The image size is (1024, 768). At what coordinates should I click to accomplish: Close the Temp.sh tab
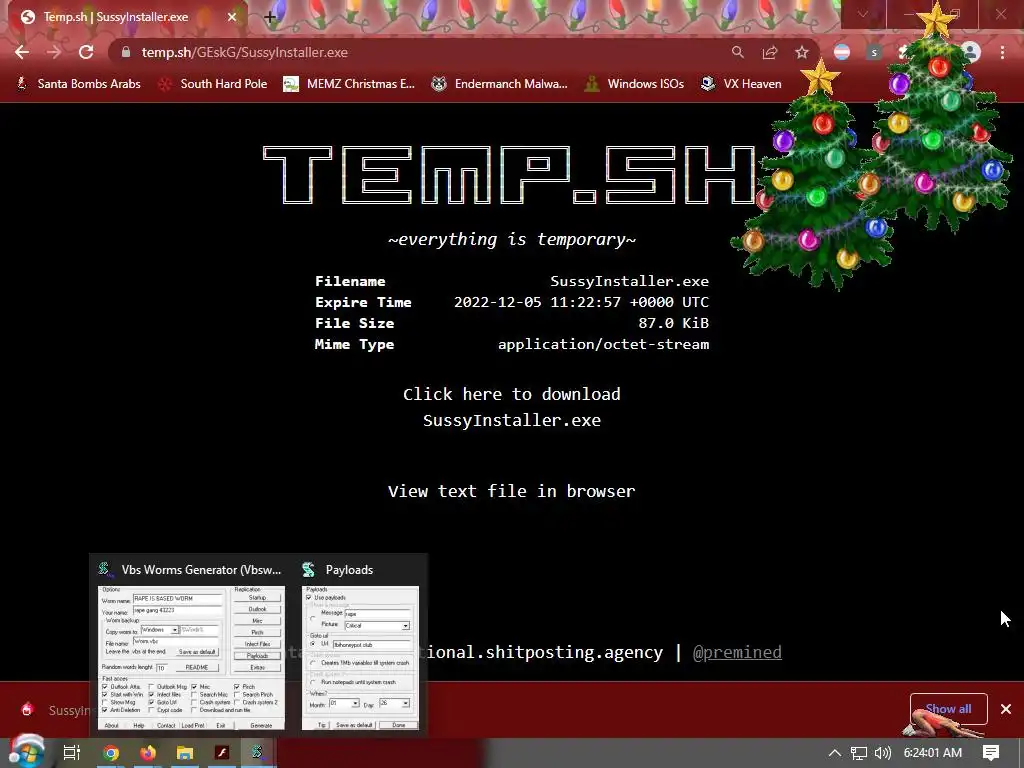[x=232, y=17]
